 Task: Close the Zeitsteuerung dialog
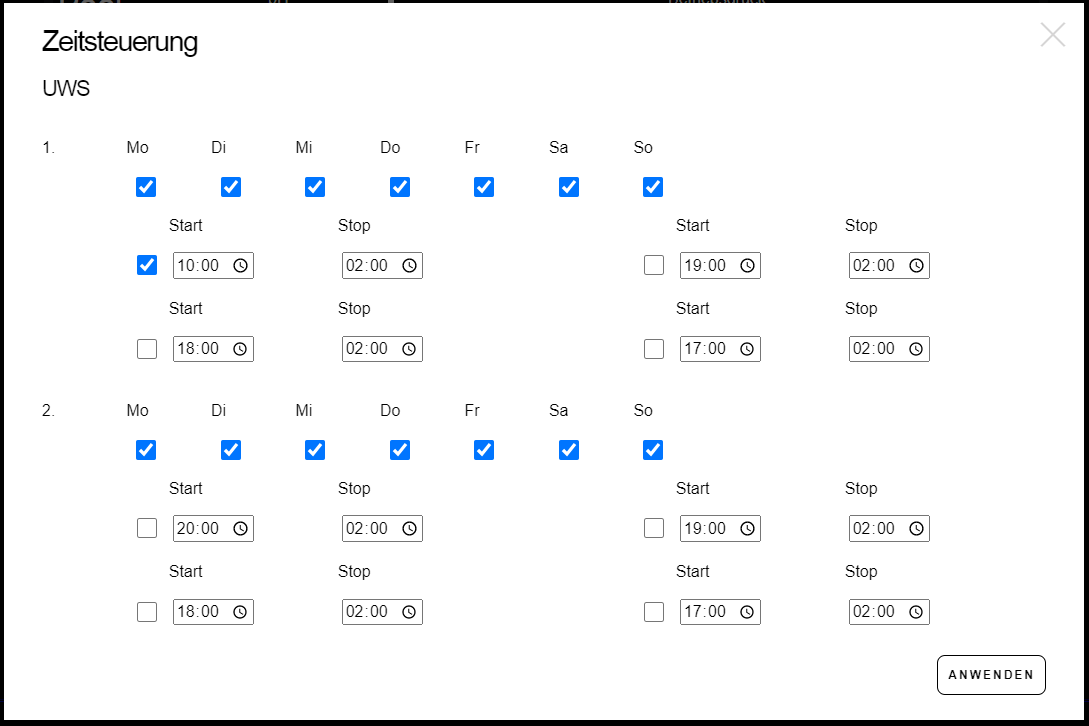(x=1052, y=36)
